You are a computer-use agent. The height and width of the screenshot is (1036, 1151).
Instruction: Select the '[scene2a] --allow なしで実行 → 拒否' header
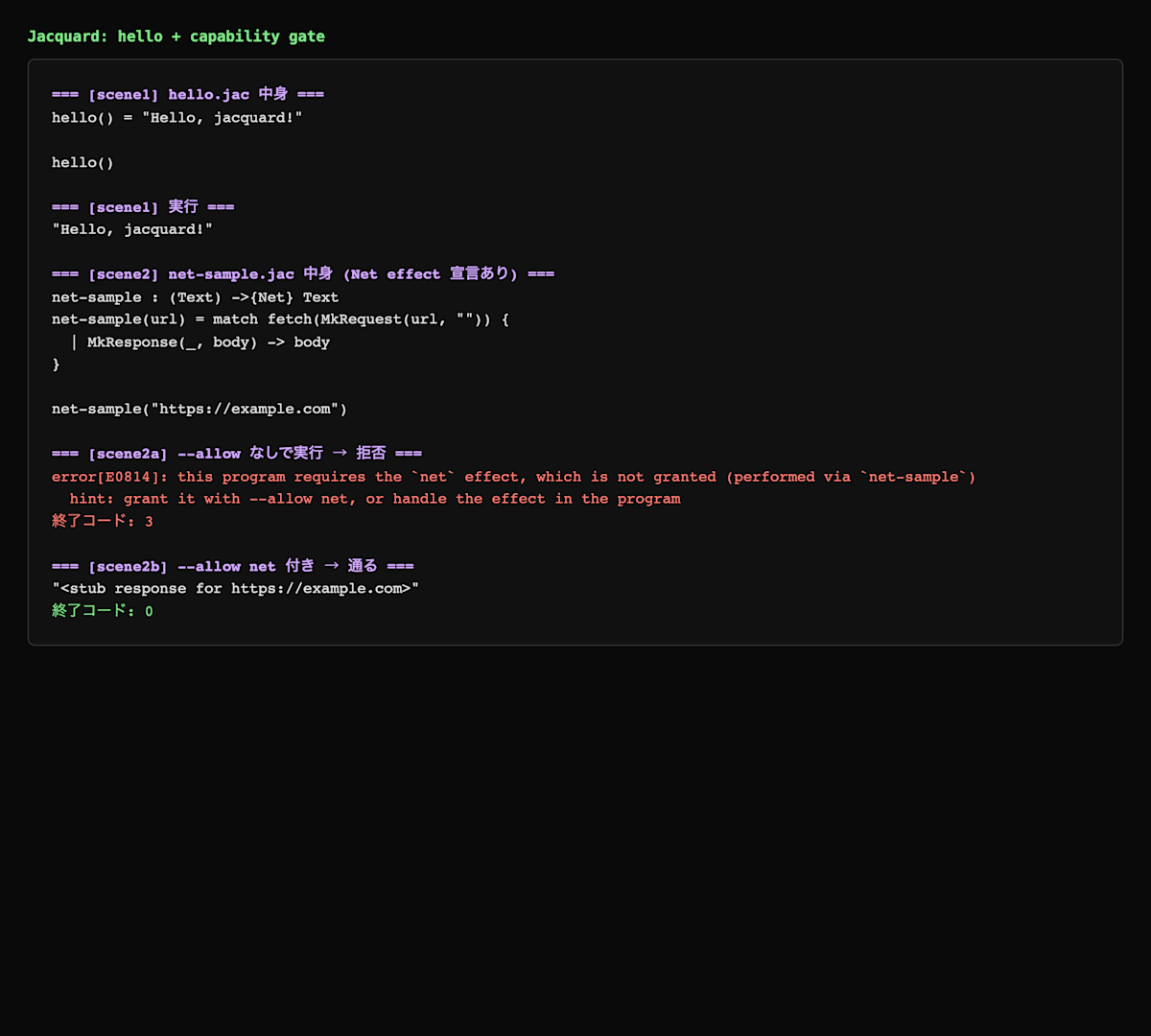(x=237, y=453)
